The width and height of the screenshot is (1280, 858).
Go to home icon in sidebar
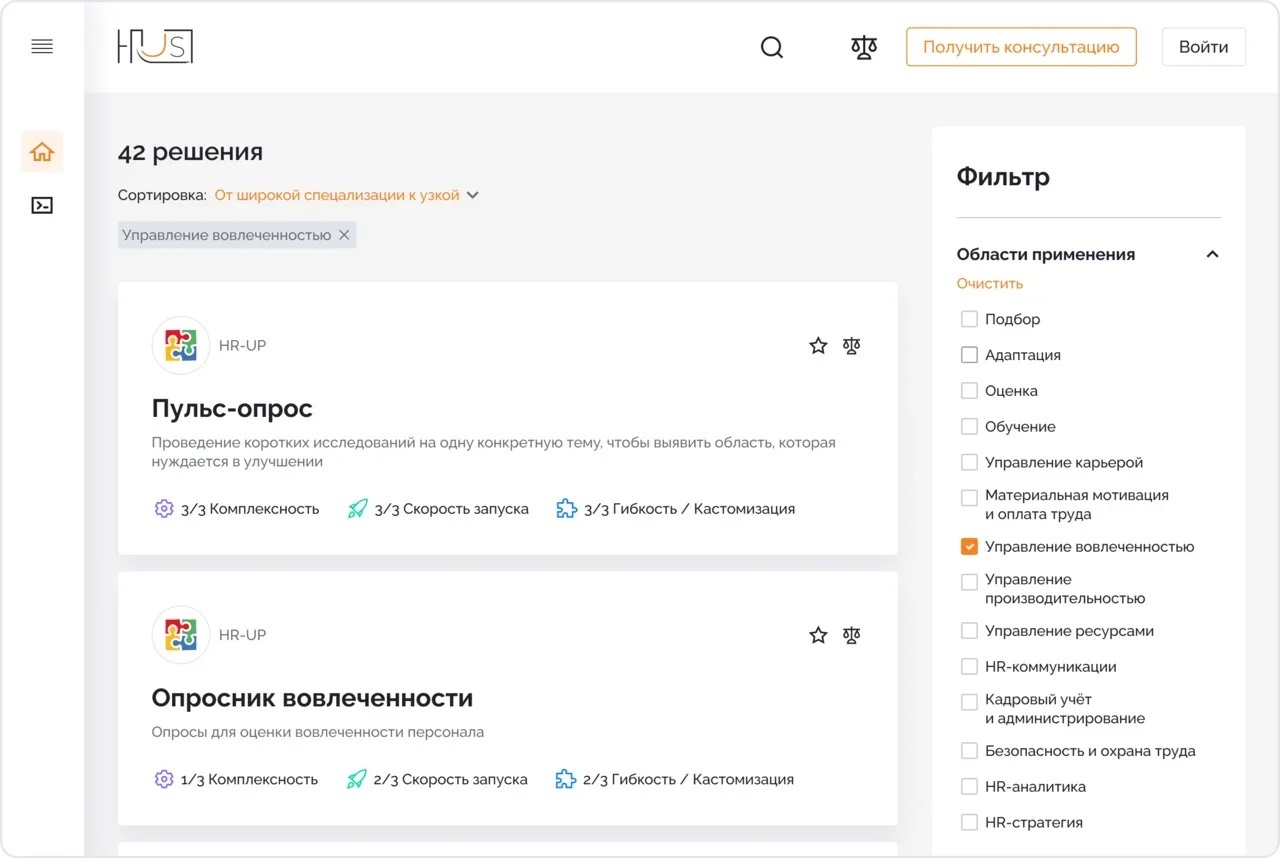coord(42,152)
